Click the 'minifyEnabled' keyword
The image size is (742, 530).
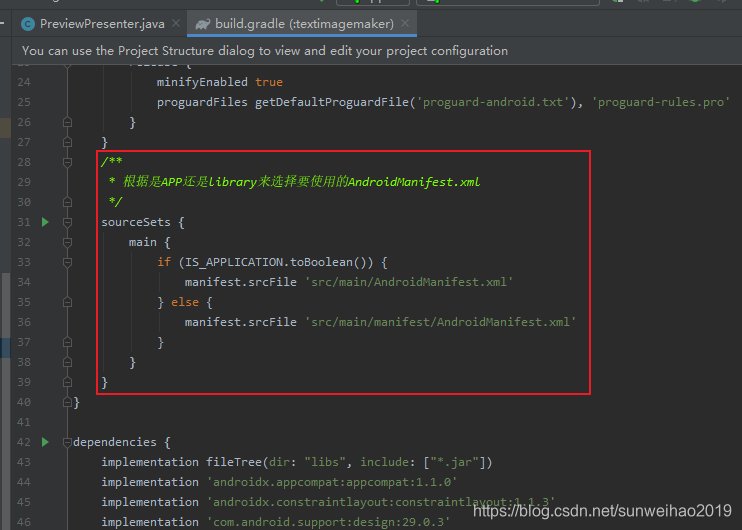(x=202, y=82)
